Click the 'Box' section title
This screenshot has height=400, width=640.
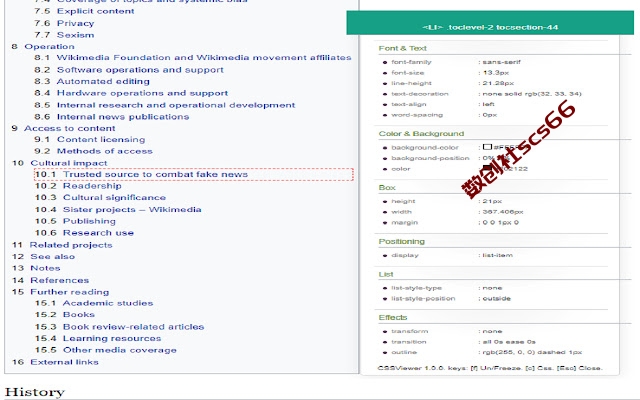(387, 188)
